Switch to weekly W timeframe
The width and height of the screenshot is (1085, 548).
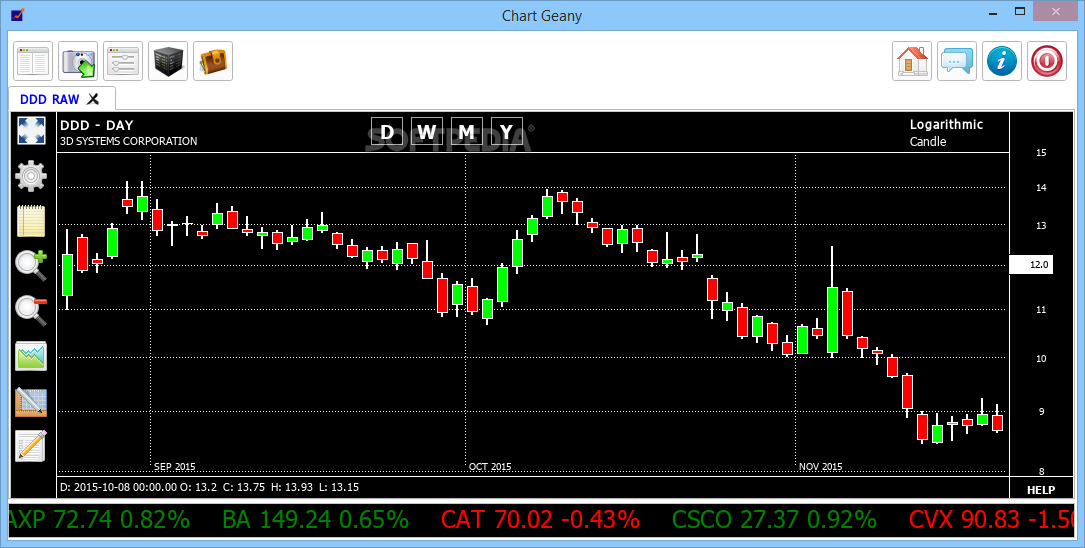tap(427, 131)
